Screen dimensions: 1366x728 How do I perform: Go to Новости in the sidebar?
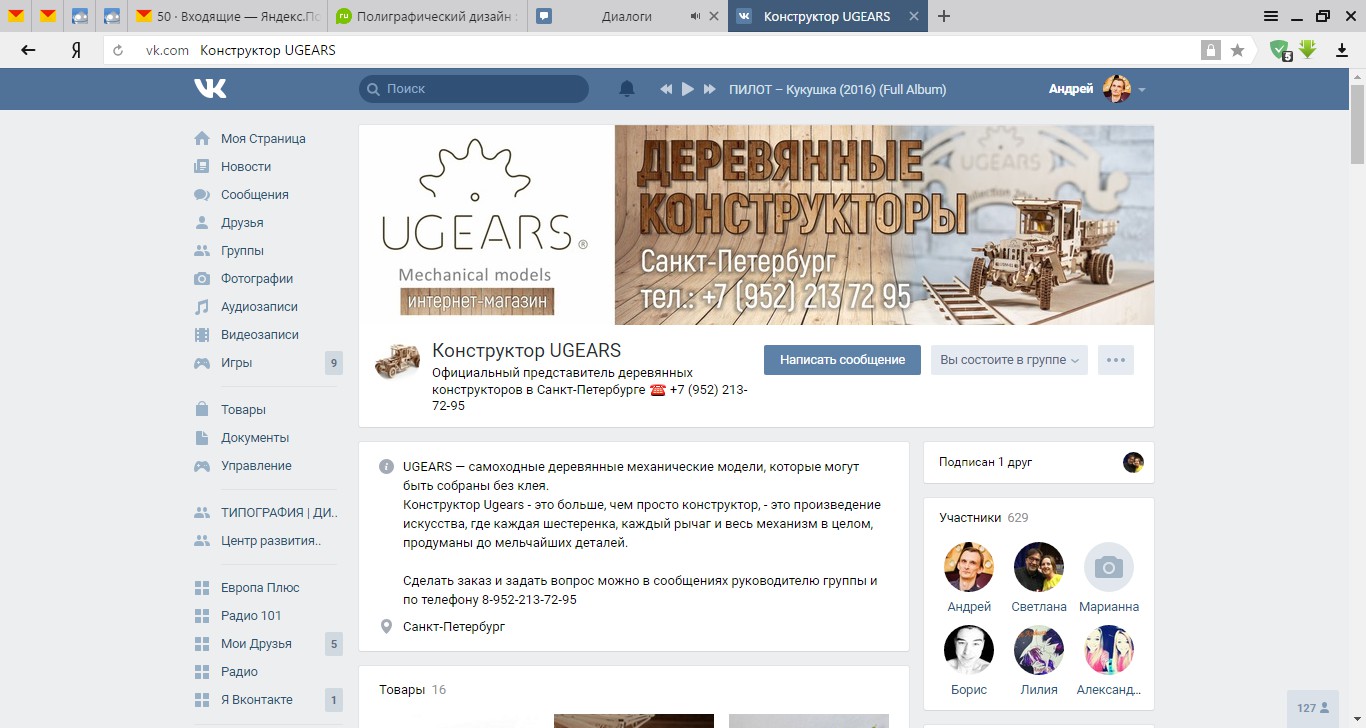click(x=246, y=167)
